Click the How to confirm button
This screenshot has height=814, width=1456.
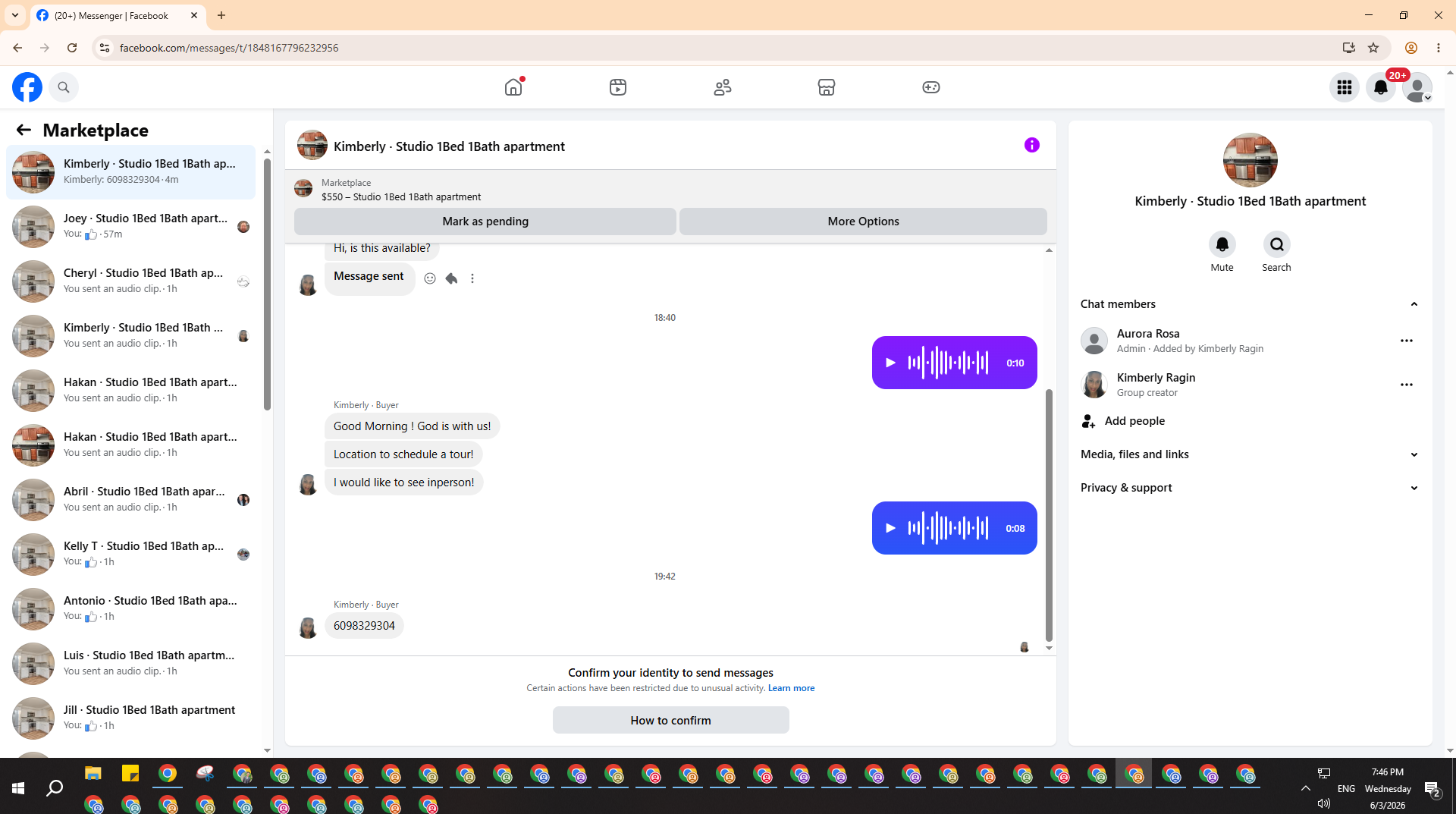671,720
